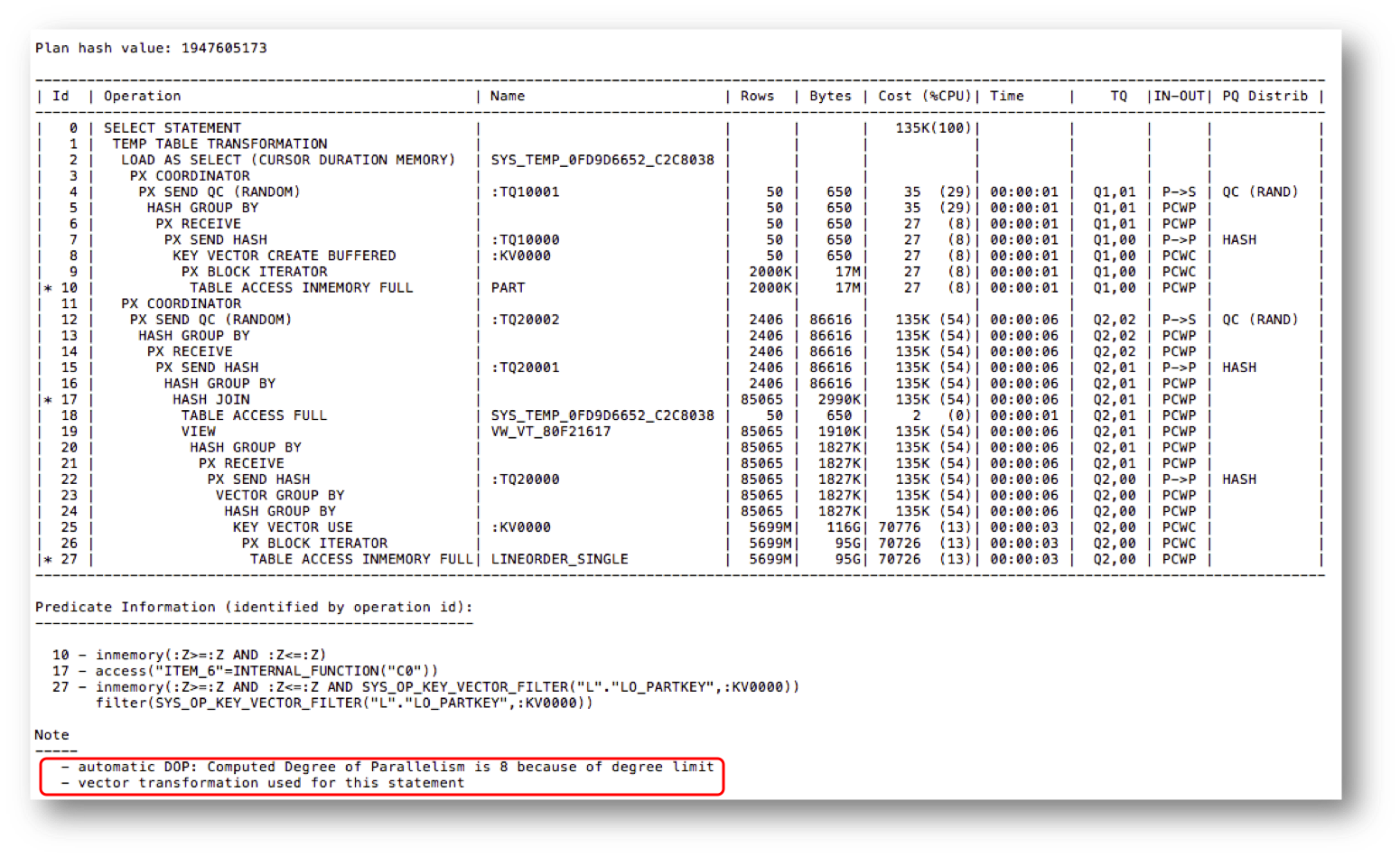Click "SYS_TEMP_0FD9D6652_C2C8038" in row 2
This screenshot has height=857, width=1400.
point(602,160)
